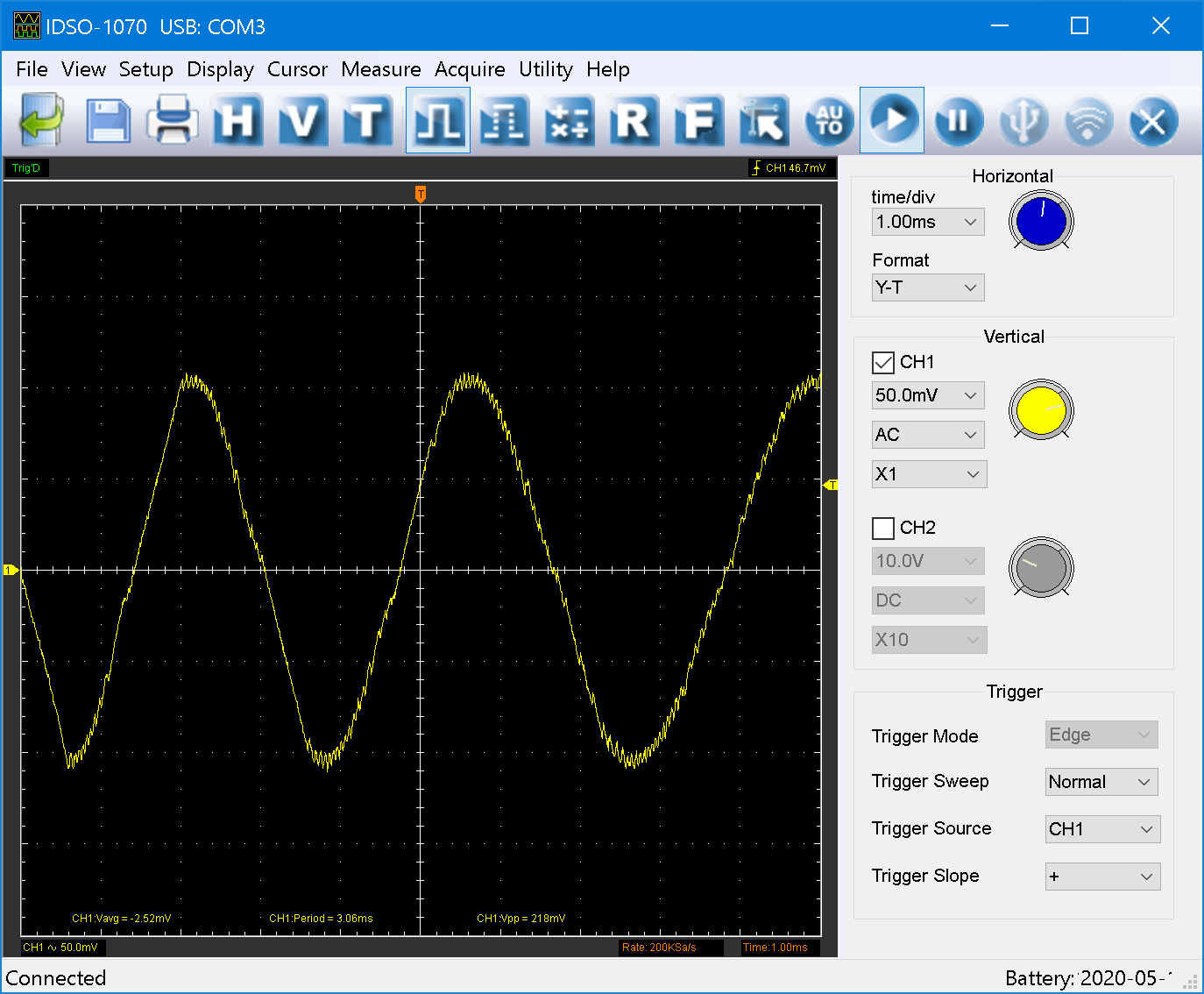Click the AUTO setup button

click(829, 120)
